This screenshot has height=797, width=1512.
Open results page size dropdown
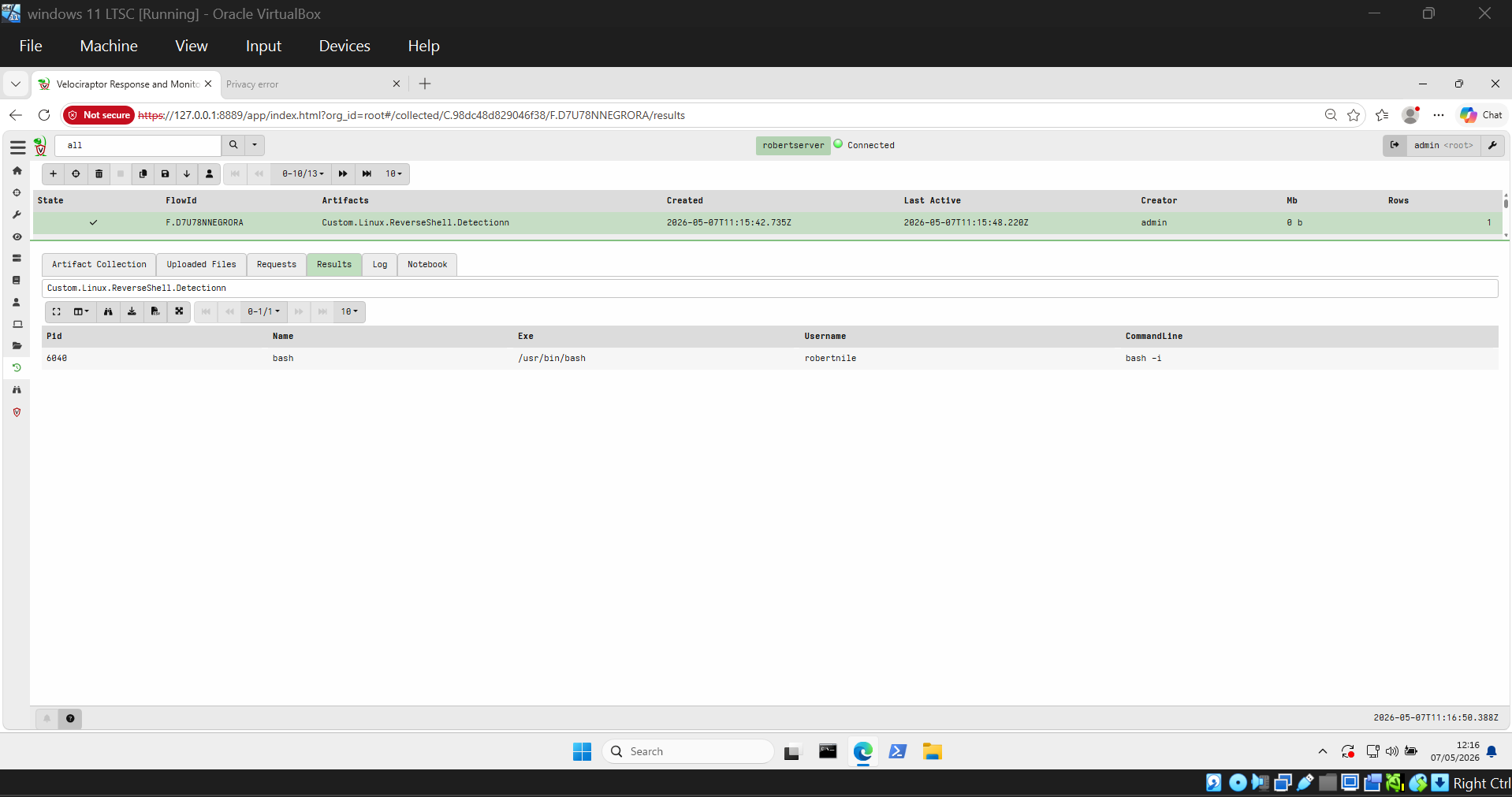coord(349,311)
